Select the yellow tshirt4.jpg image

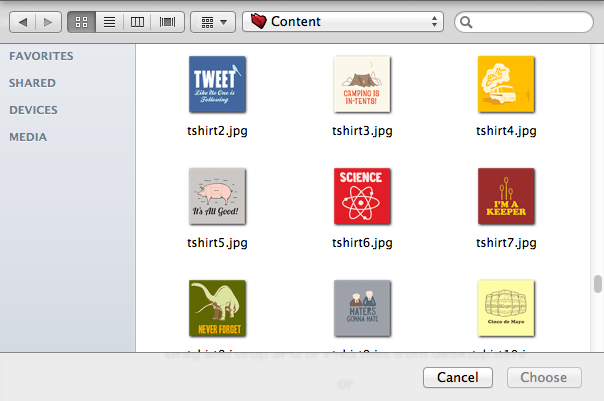506,84
